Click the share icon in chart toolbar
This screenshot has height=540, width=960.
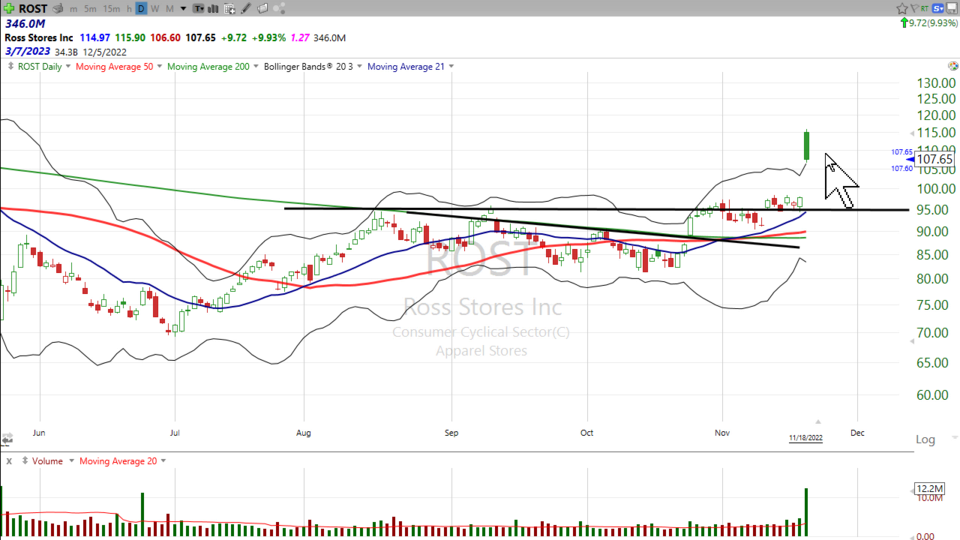[x=279, y=9]
